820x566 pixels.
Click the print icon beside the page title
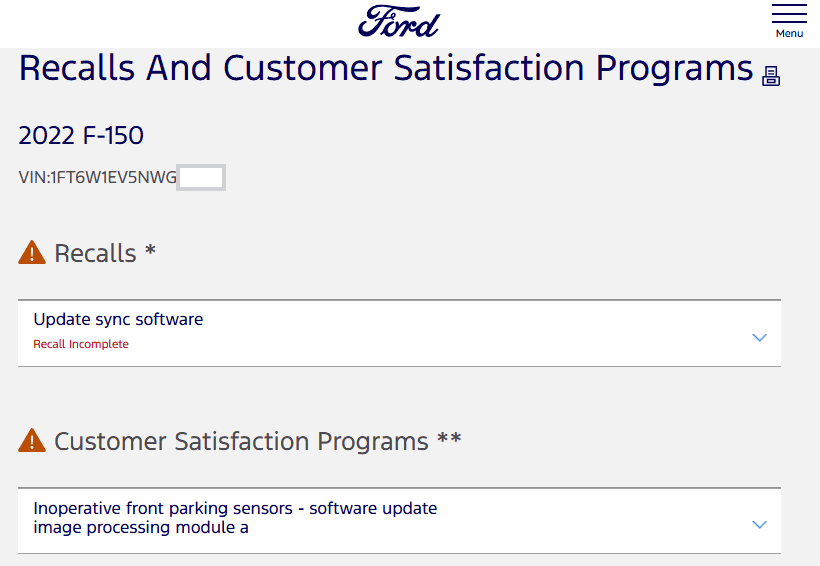click(771, 76)
